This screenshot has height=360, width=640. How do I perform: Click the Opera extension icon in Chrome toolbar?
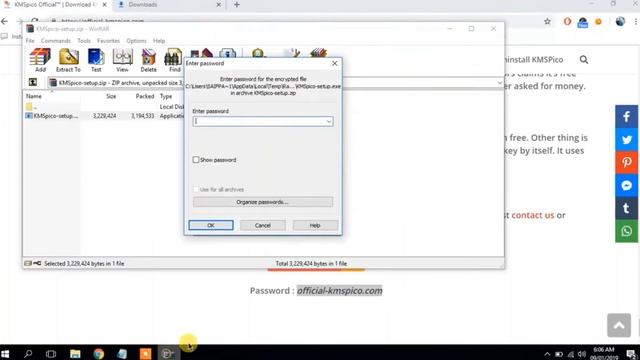[567, 21]
